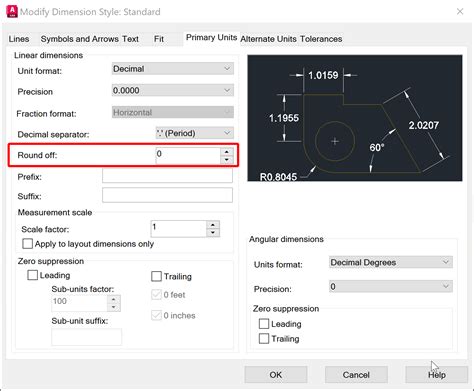Switch to the Symbols and Arrows tab
The height and width of the screenshot is (391, 474).
point(79,39)
